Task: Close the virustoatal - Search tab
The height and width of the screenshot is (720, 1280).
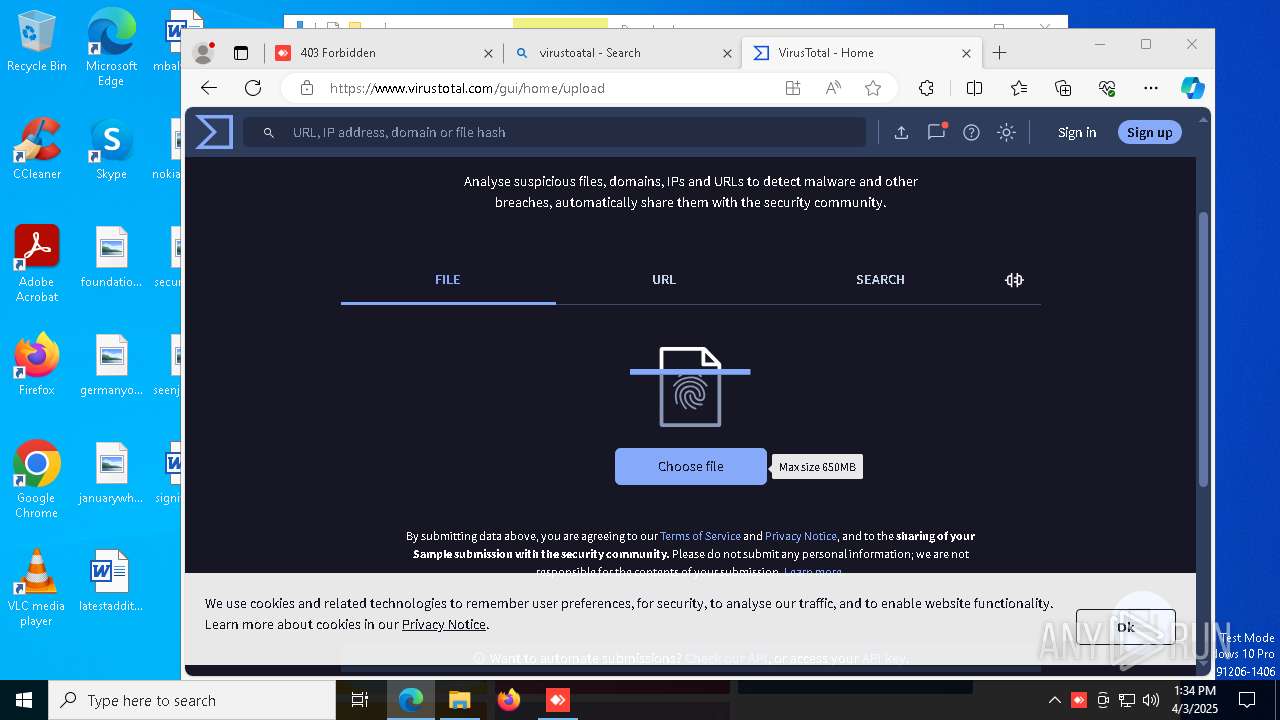Action: (728, 53)
